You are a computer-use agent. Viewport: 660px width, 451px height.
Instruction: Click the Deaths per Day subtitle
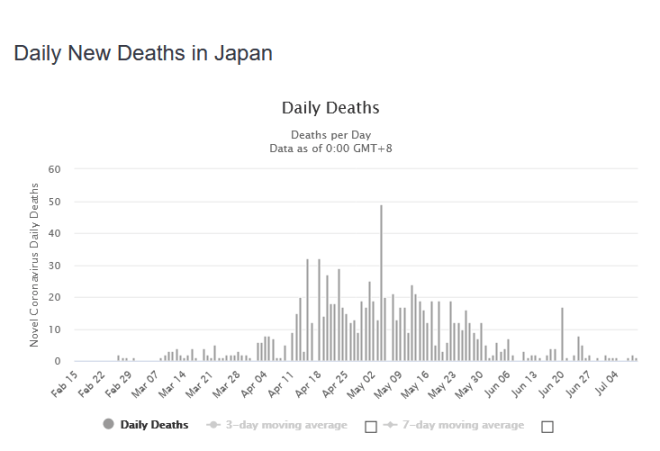[330, 133]
